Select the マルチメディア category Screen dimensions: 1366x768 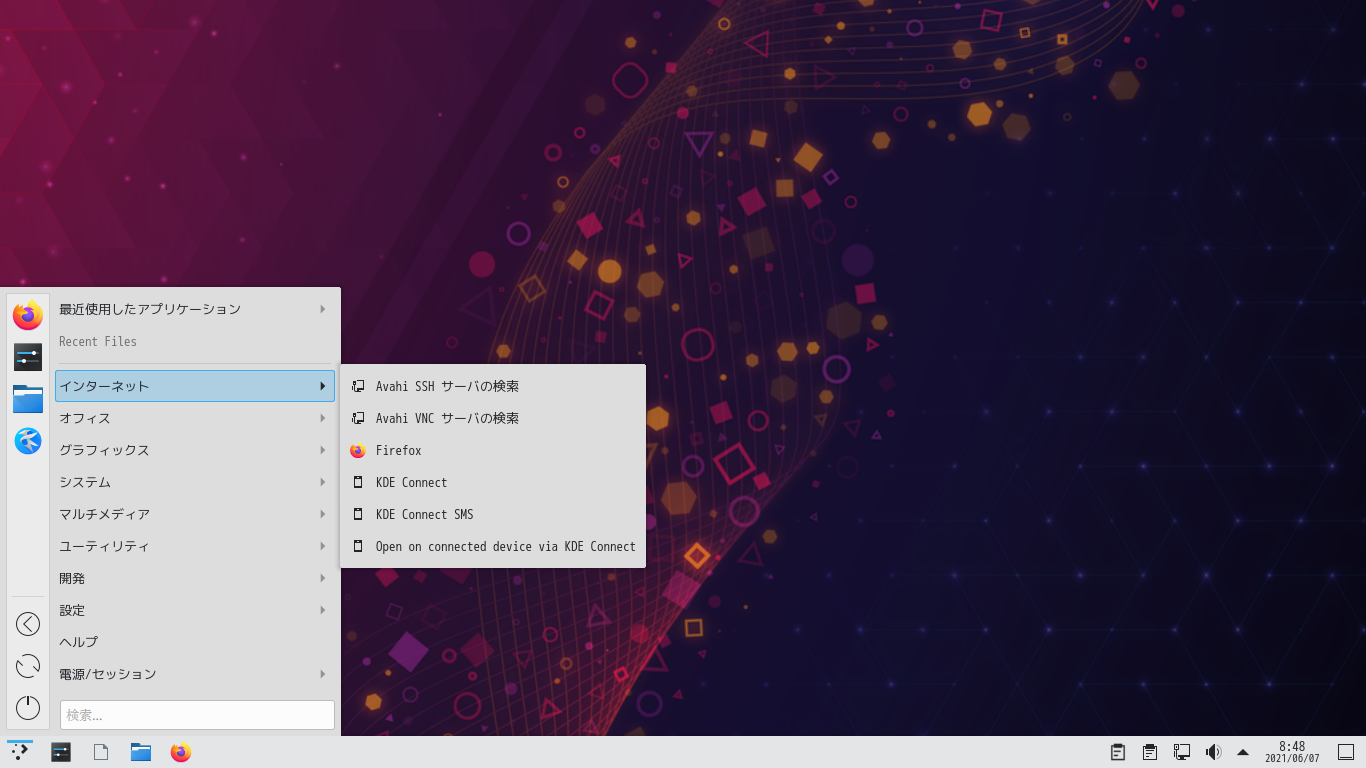[195, 514]
